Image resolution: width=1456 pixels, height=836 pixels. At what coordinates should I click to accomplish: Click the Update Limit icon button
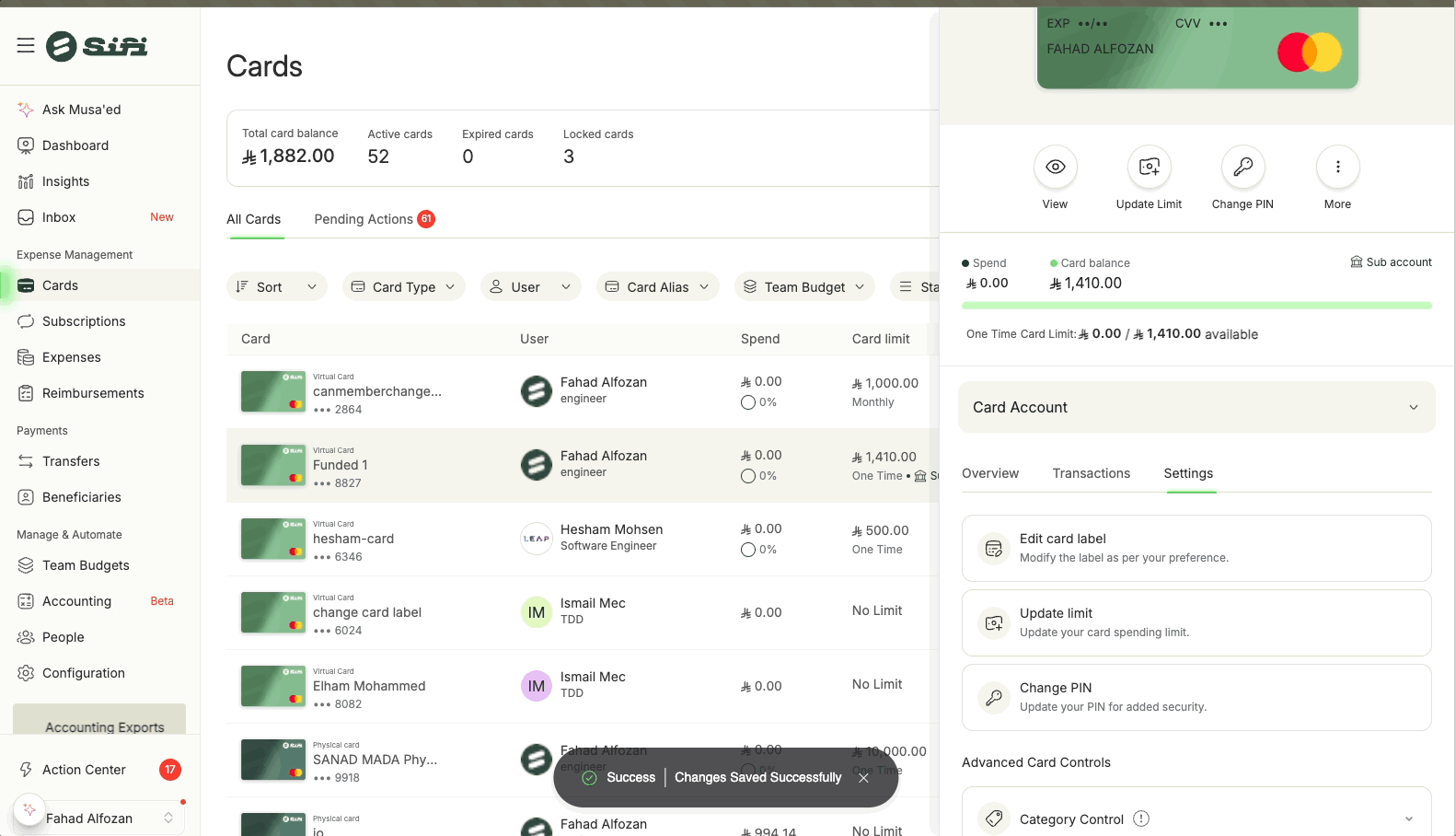[1149, 167]
